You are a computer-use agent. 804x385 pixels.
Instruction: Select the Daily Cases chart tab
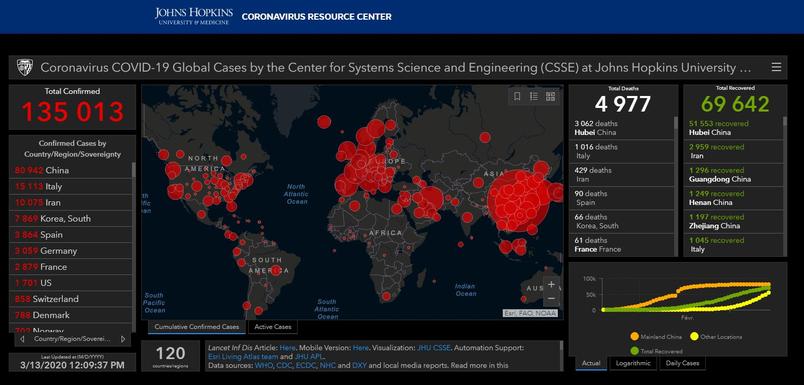coord(682,363)
